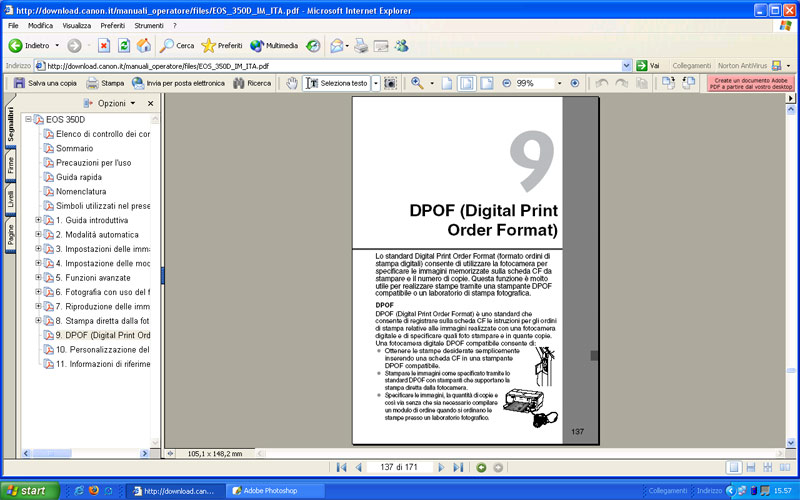The image size is (800, 500).
Task: Close the bookmarks panel with X
Action: [x=151, y=103]
